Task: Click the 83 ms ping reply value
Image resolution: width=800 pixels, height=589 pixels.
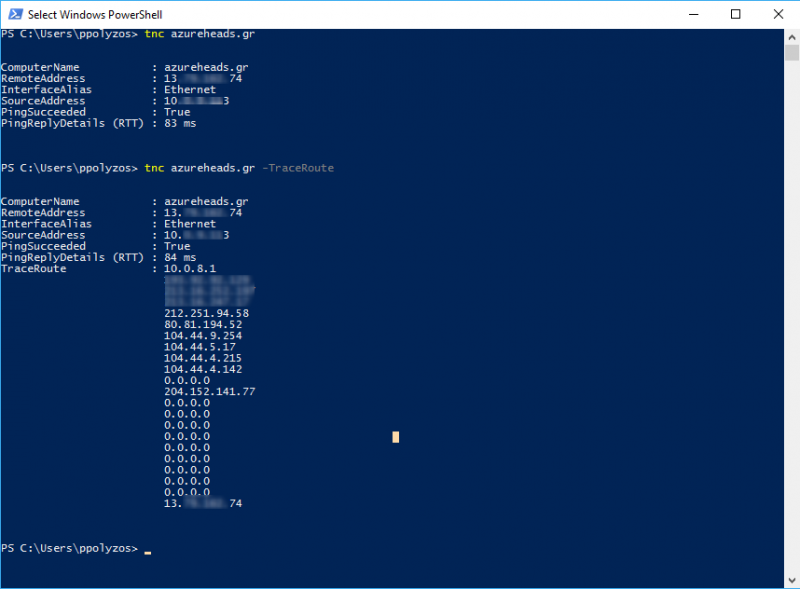Action: [x=180, y=123]
